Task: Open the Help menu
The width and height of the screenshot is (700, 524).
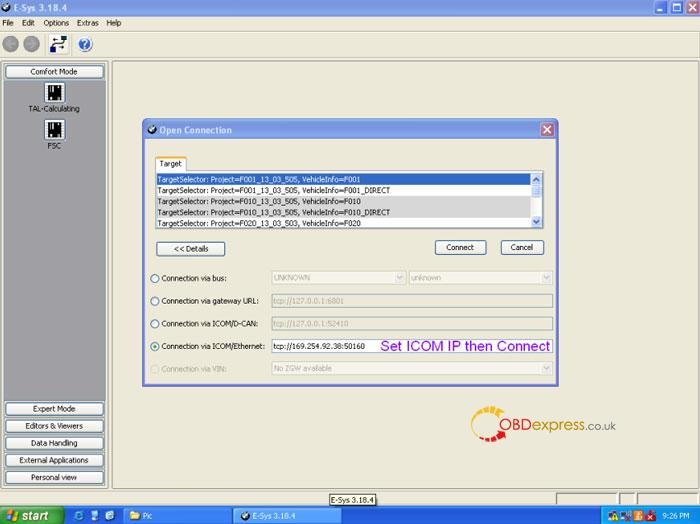Action: point(114,23)
